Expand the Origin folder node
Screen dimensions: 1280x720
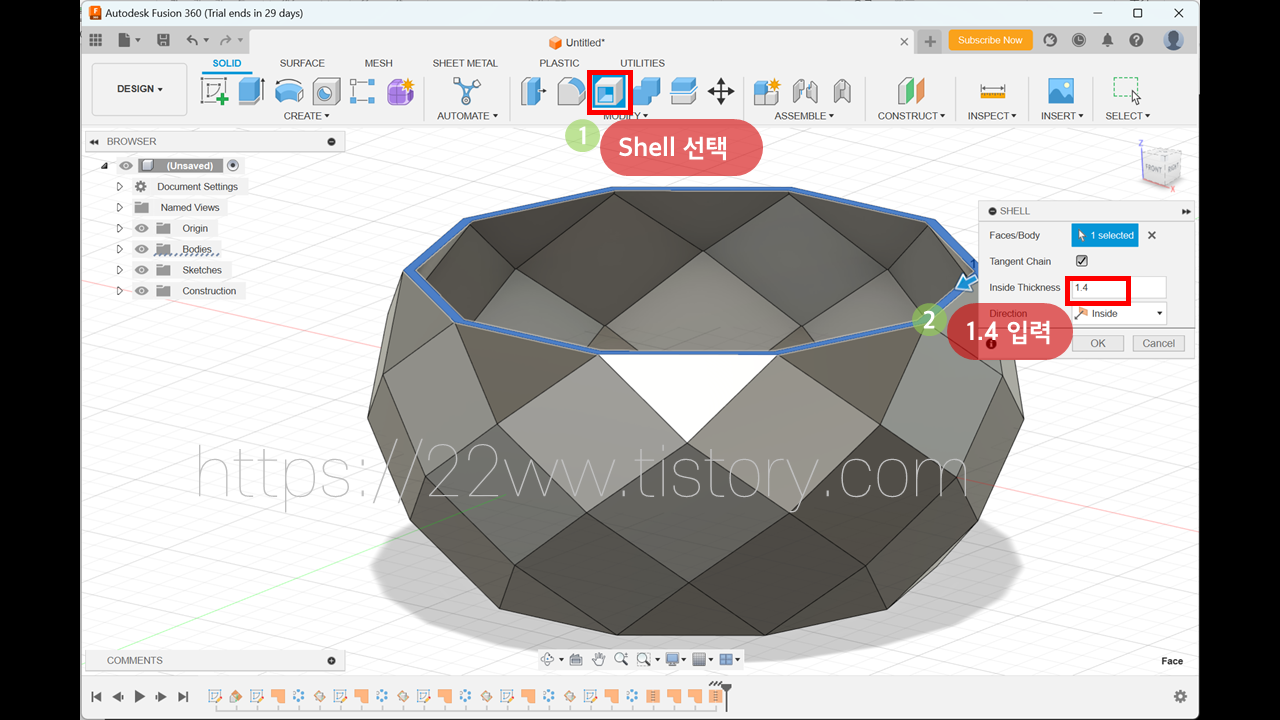pos(119,228)
